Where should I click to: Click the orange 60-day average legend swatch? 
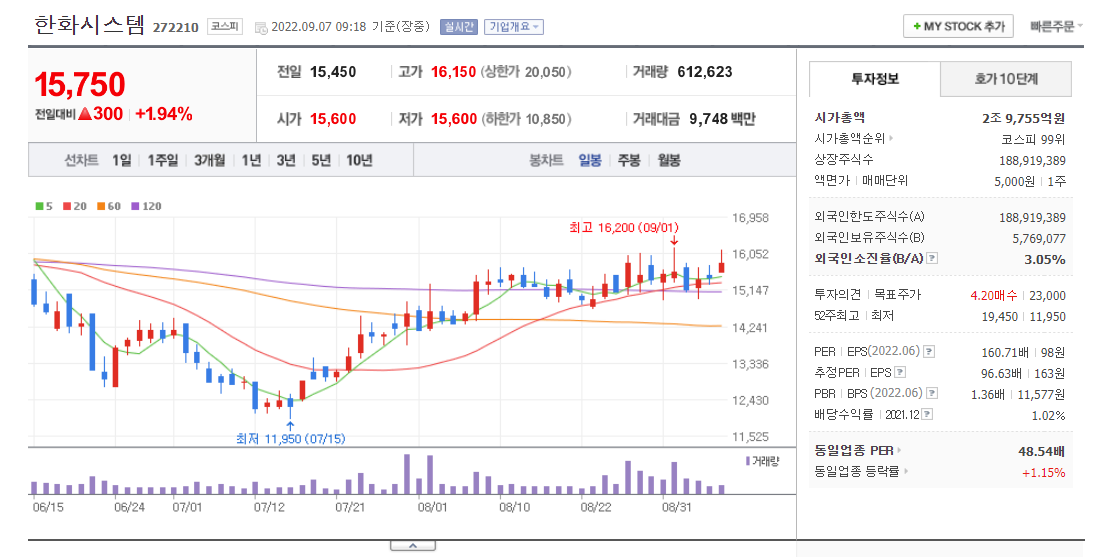click(101, 207)
